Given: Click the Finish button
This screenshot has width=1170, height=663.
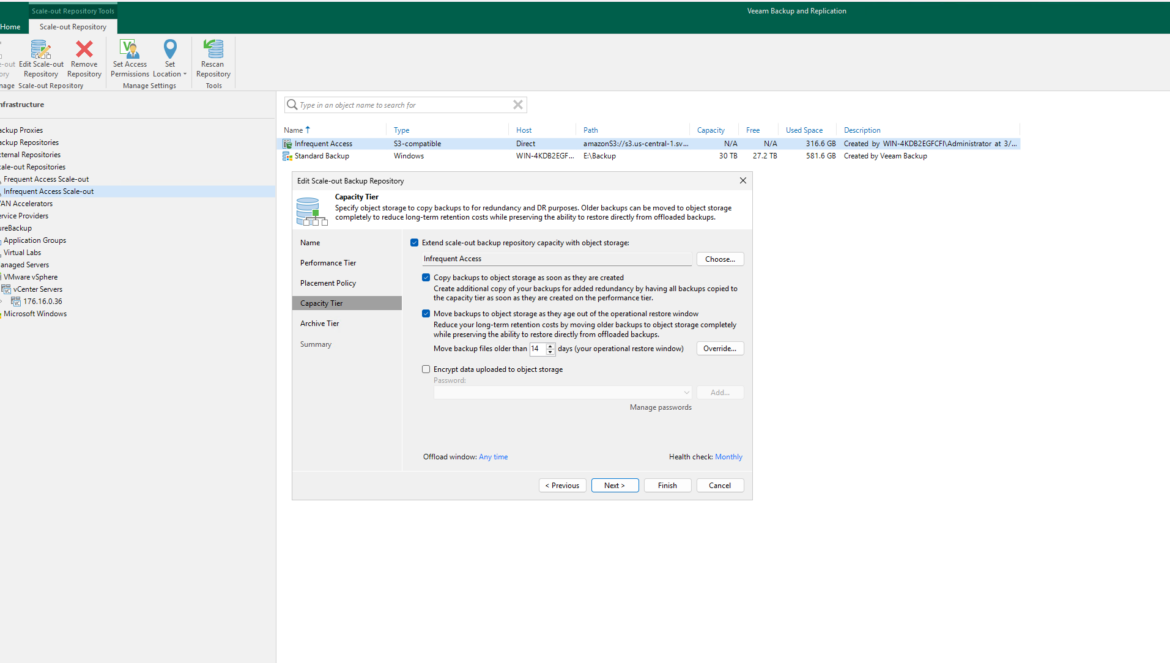Looking at the screenshot, I should tap(667, 486).
